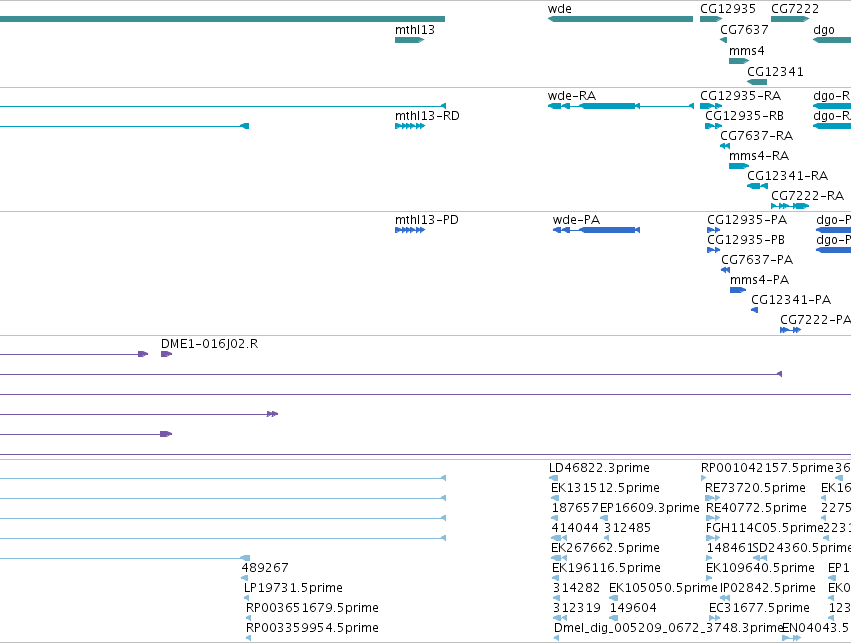The image size is (851, 643).
Task: Click the wde-PA protein label
Action: coord(576,220)
